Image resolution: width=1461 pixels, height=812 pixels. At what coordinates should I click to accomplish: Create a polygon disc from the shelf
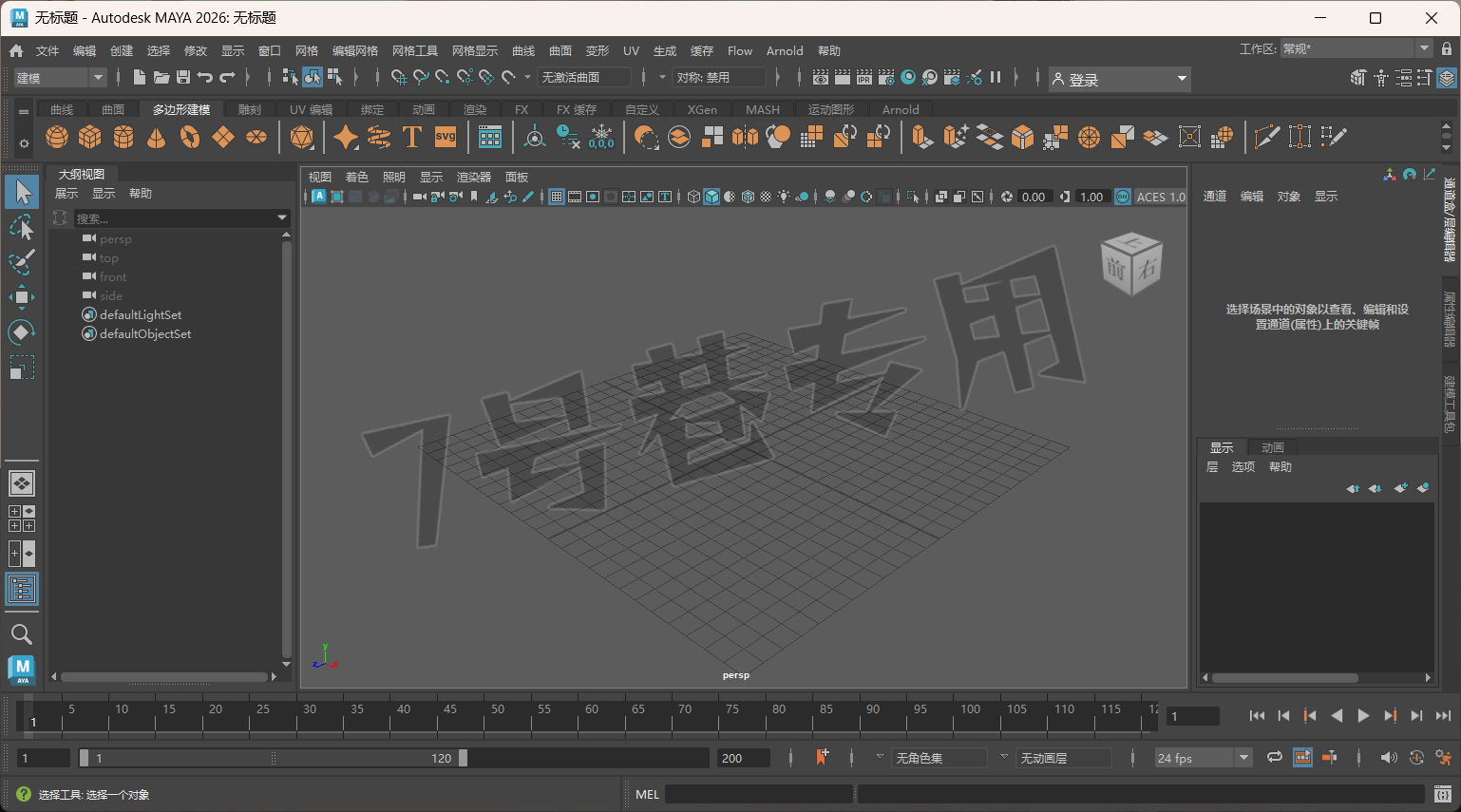[x=256, y=138]
